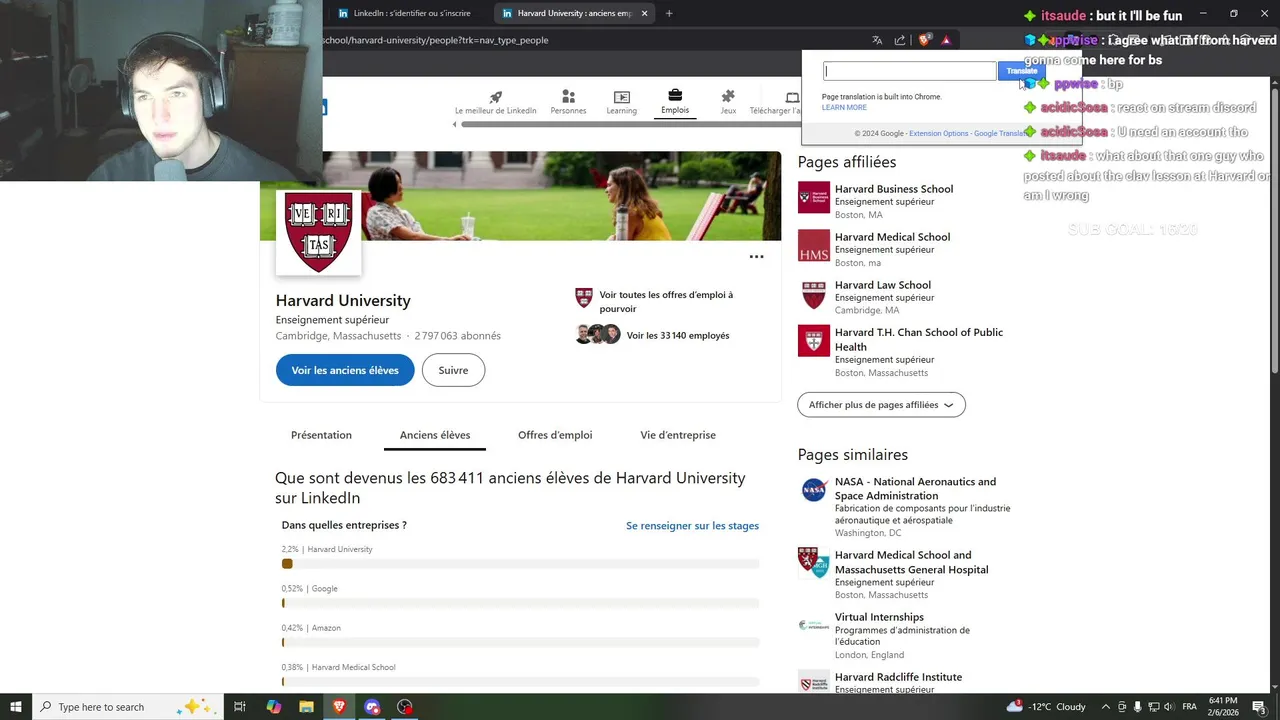The image size is (1280, 720).
Task: Click the Harvard University company bar
Action: point(520,564)
